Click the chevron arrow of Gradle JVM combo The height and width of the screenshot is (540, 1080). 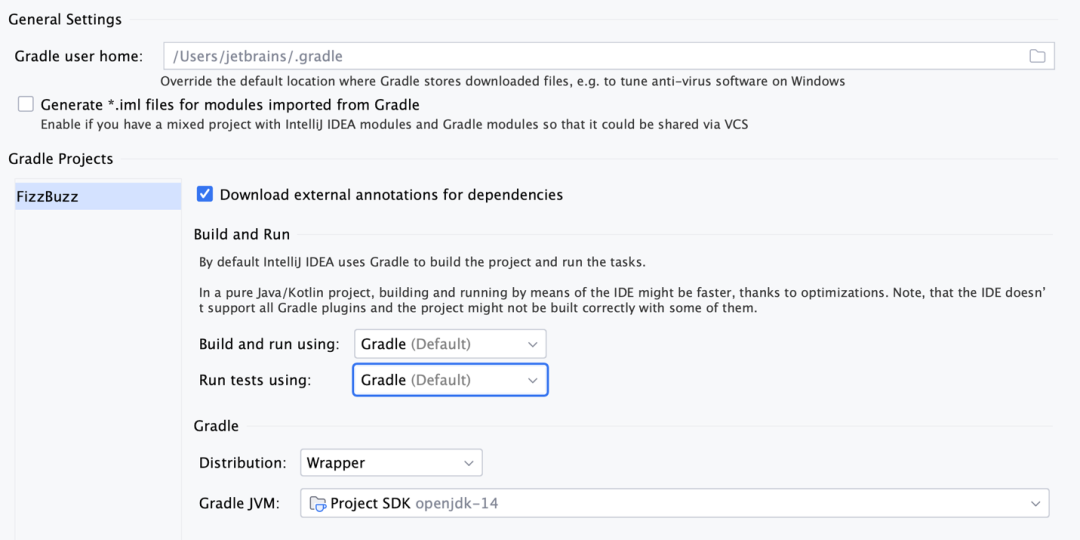(1035, 503)
